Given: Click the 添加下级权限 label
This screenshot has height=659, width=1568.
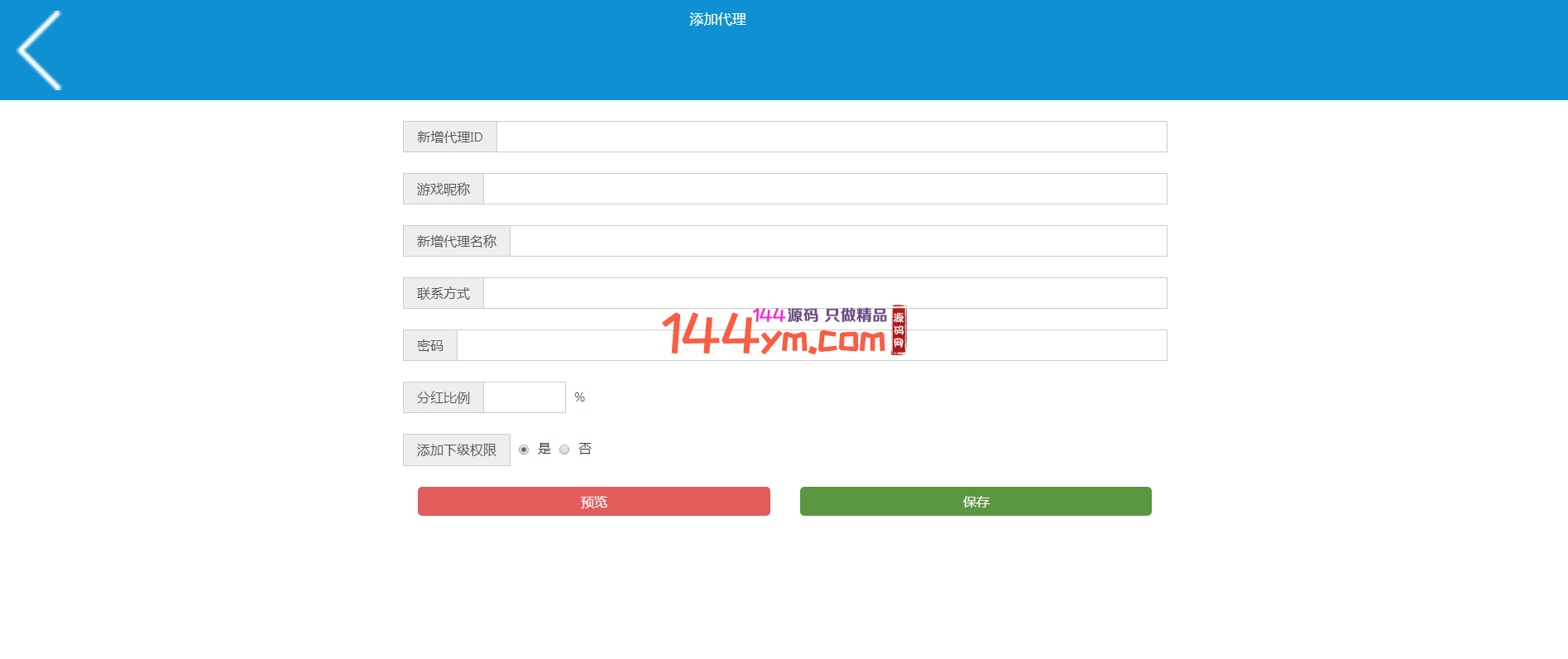Looking at the screenshot, I should 456,450.
